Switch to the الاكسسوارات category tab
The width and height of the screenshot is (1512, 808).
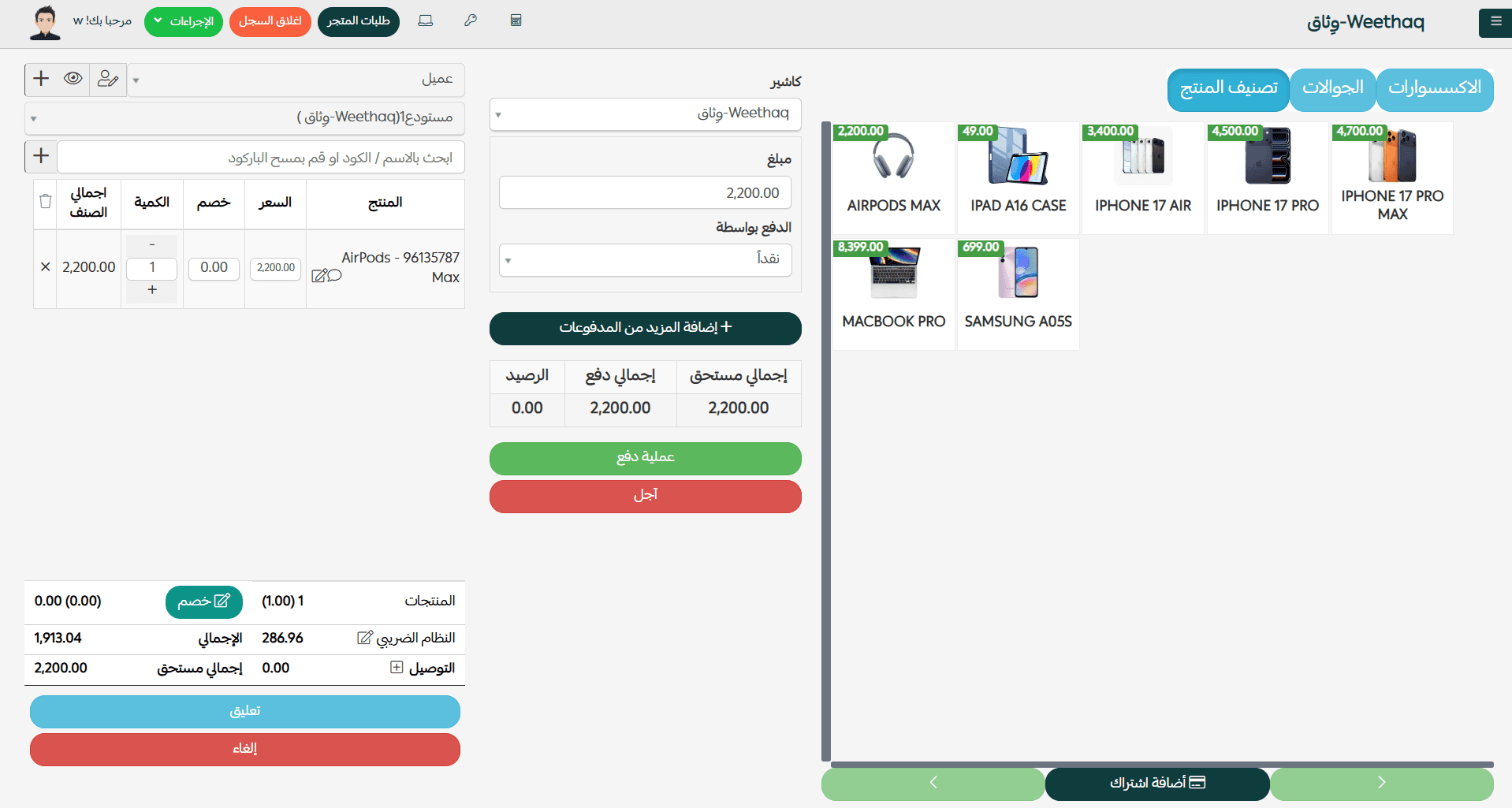click(1434, 88)
